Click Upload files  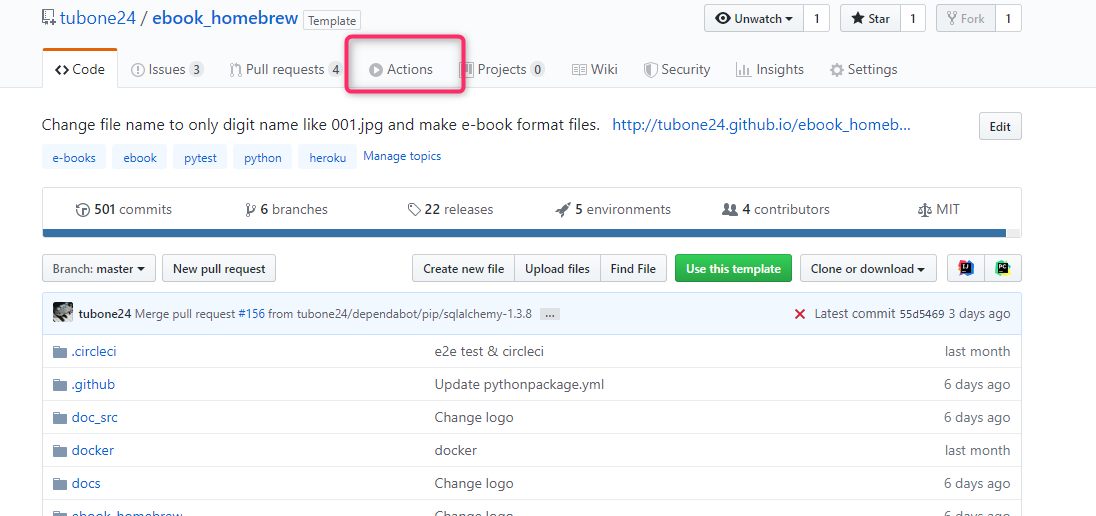558,268
